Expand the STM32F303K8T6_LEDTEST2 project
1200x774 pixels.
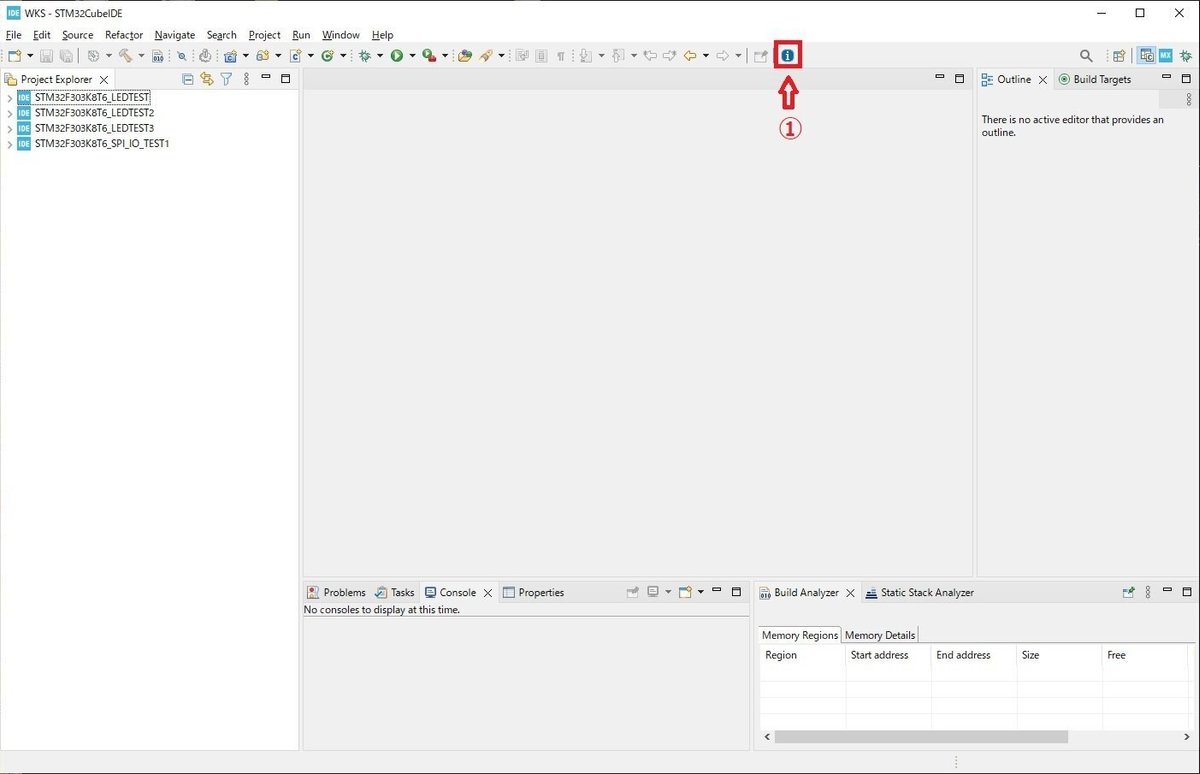(9, 113)
